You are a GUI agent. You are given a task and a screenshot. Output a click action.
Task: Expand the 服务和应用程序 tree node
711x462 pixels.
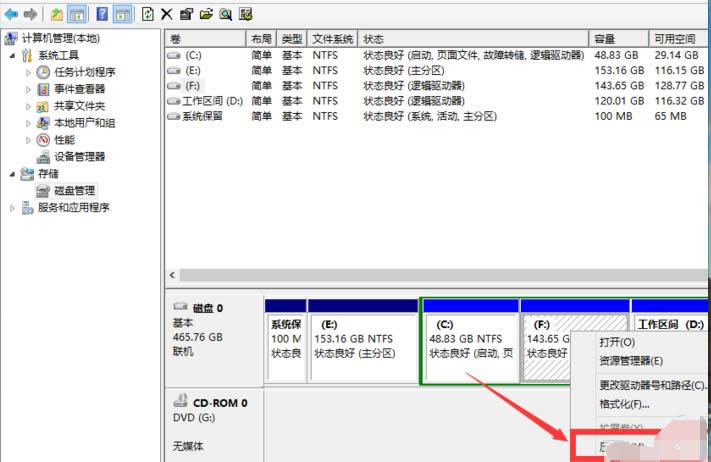click(13, 208)
